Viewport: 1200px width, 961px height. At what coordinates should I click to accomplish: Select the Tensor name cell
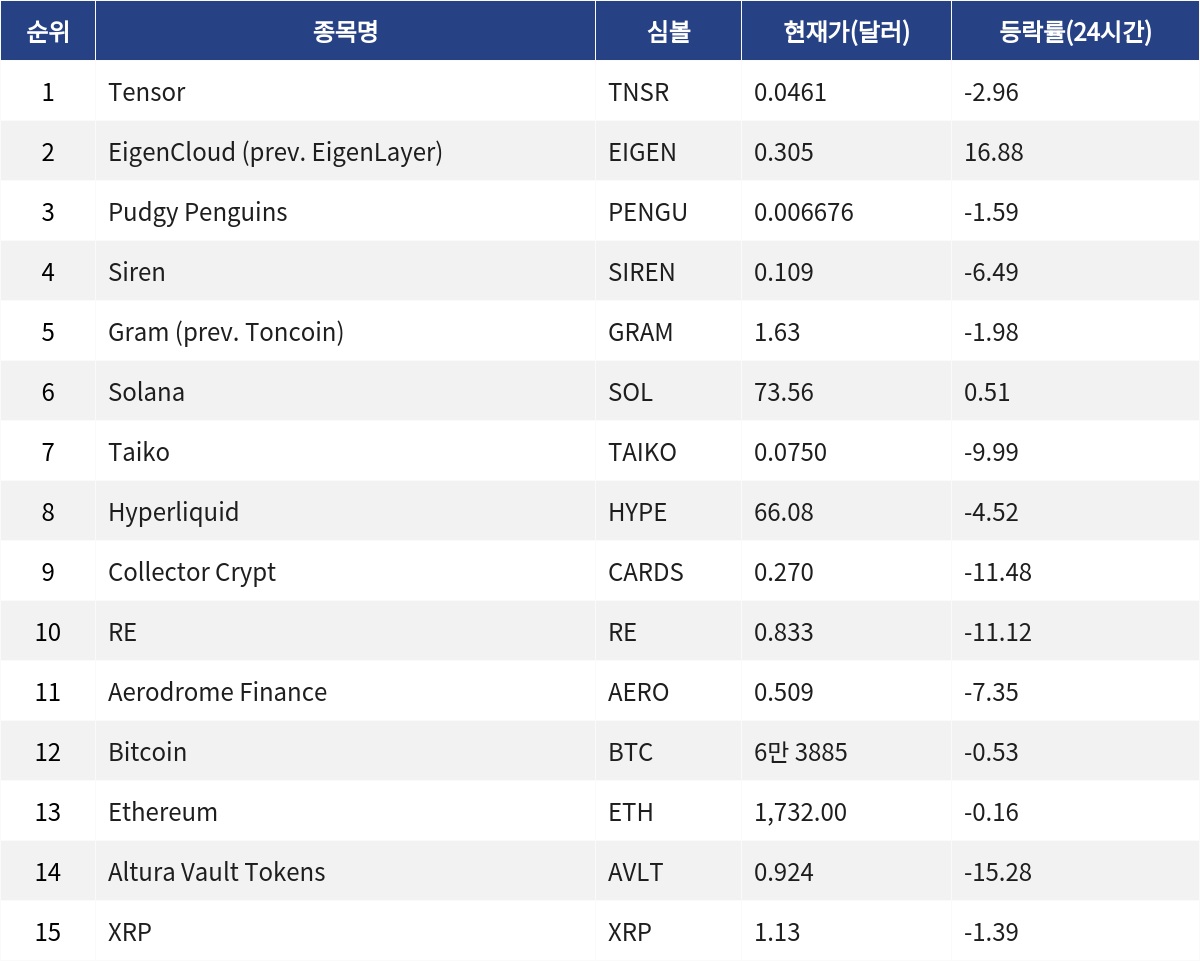[x=345, y=92]
